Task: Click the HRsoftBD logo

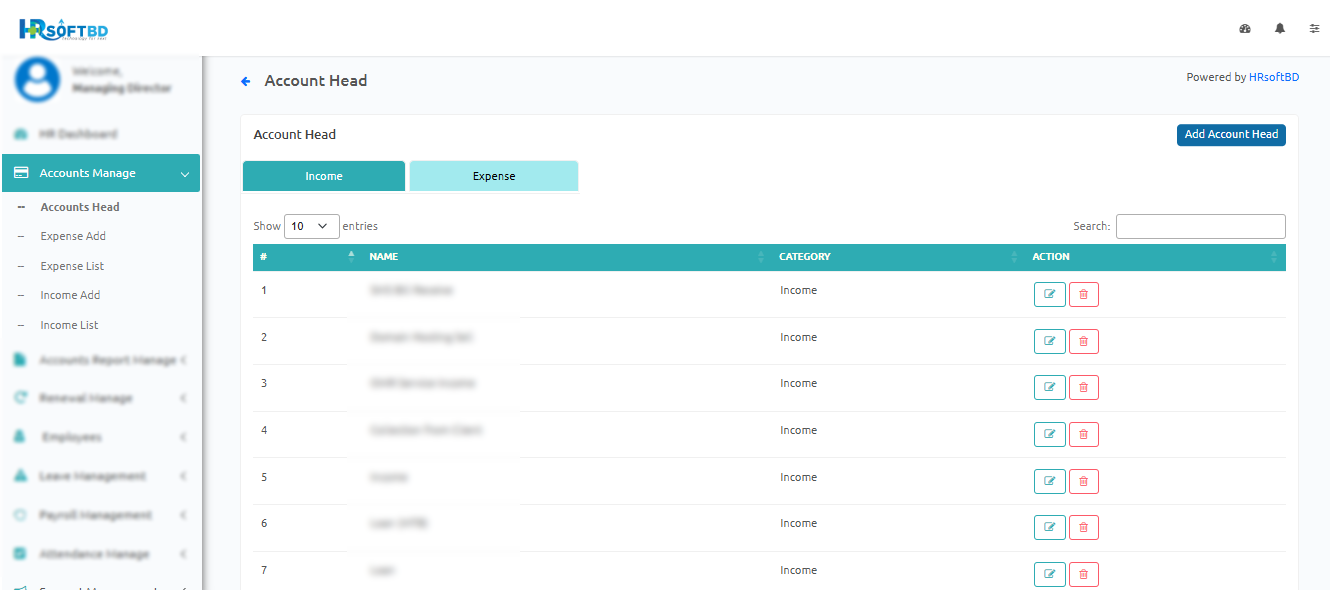Action: (x=63, y=30)
